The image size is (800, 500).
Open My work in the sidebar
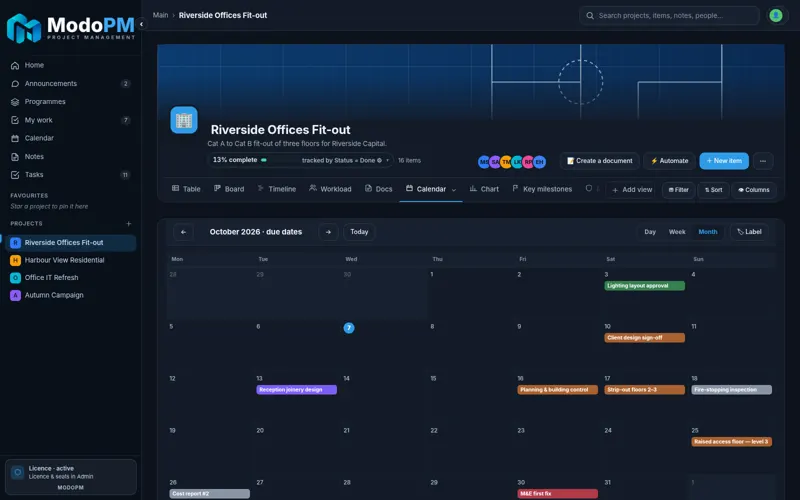tap(70, 120)
